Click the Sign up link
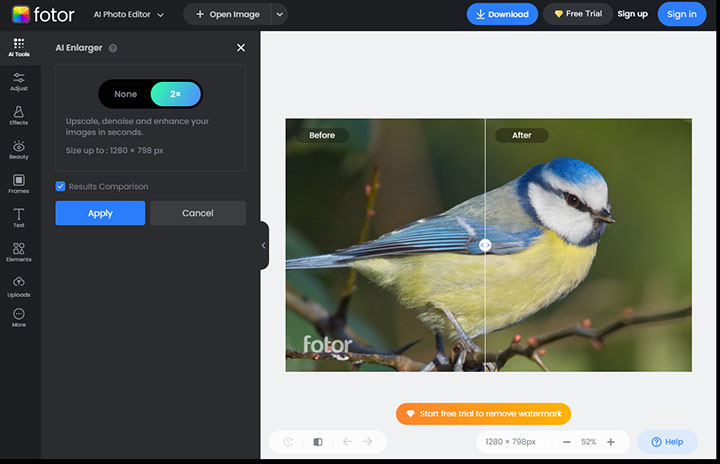The width and height of the screenshot is (720, 464). tap(632, 14)
